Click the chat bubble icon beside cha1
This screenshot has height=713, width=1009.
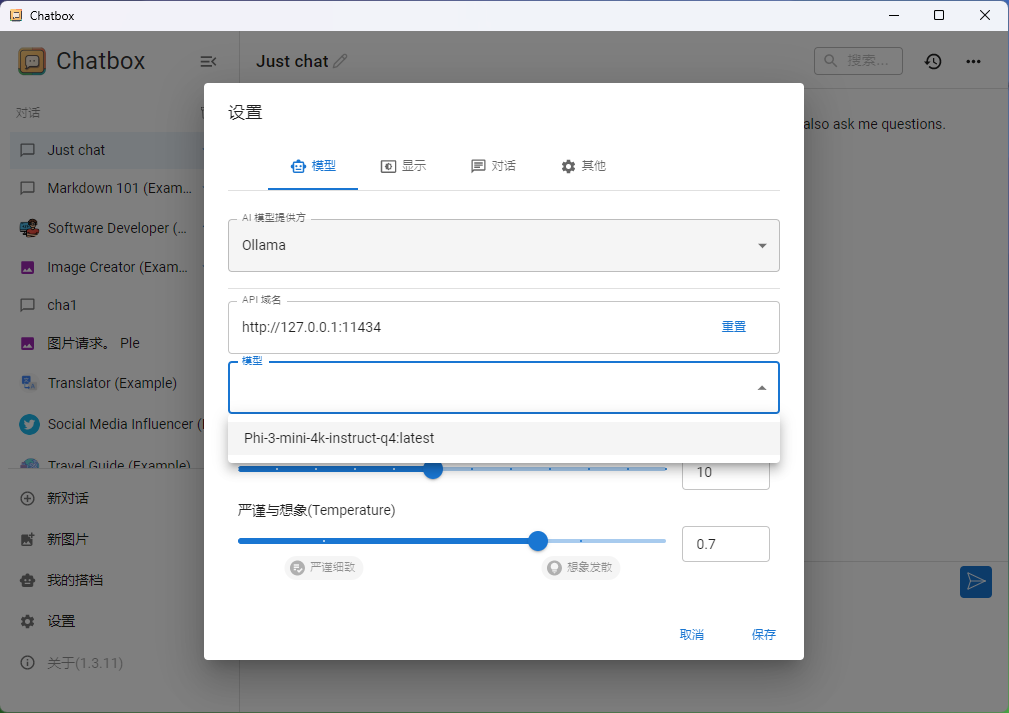click(x=28, y=305)
